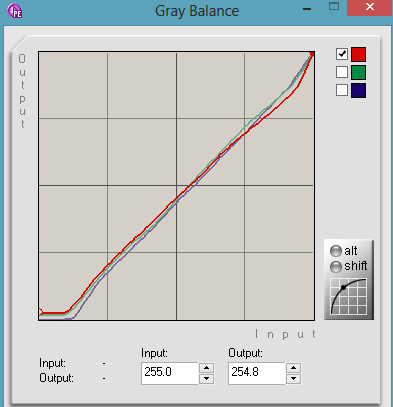Uncheck the red channel checkbox
Viewport: 393px width, 407px height.
342,54
